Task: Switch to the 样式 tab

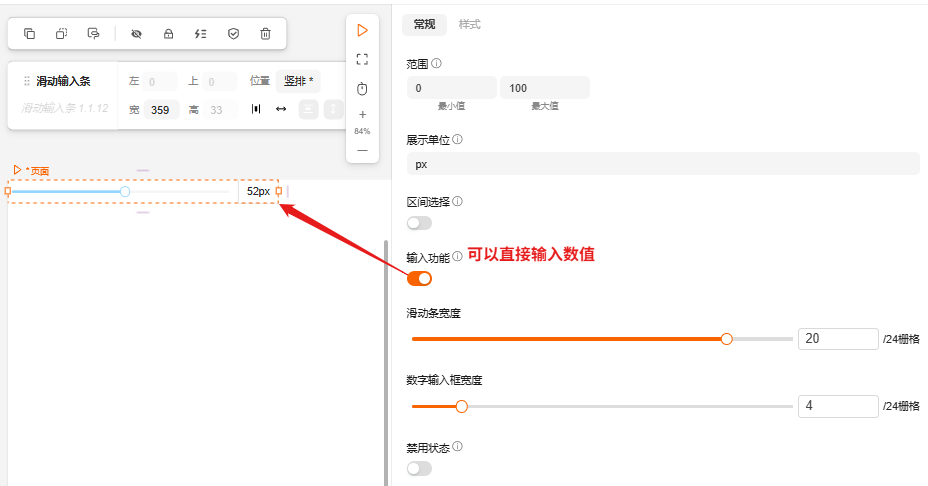Action: pos(469,24)
